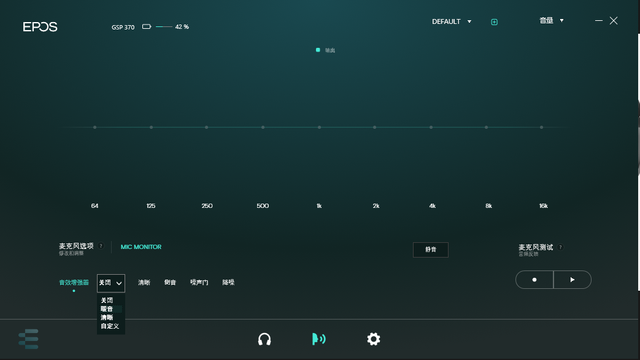Switch to the 清晰 tab beside dropdown
Screen dimensions: 640x360
(144, 282)
